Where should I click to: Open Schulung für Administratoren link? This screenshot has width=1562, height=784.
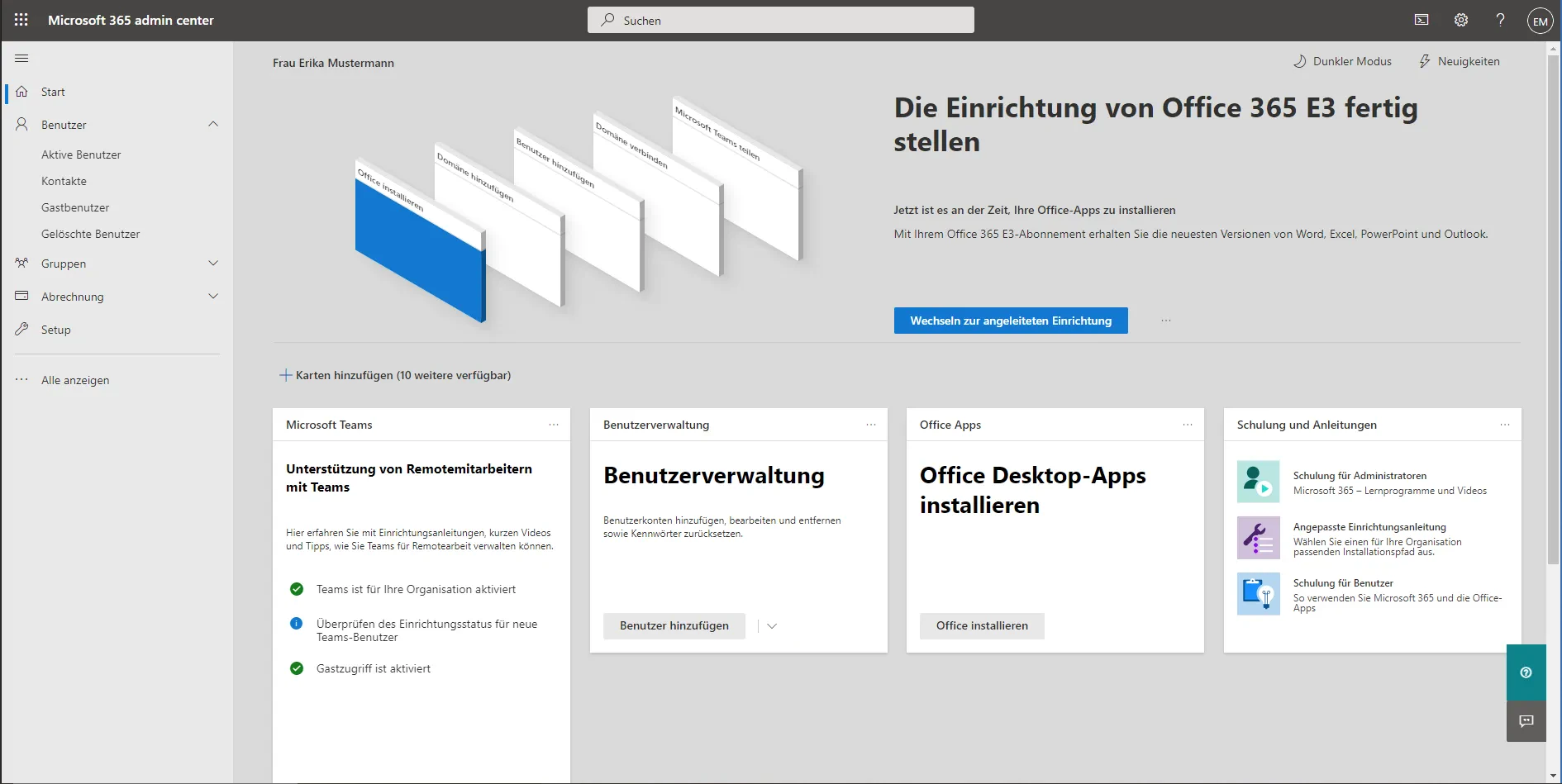click(x=1360, y=476)
